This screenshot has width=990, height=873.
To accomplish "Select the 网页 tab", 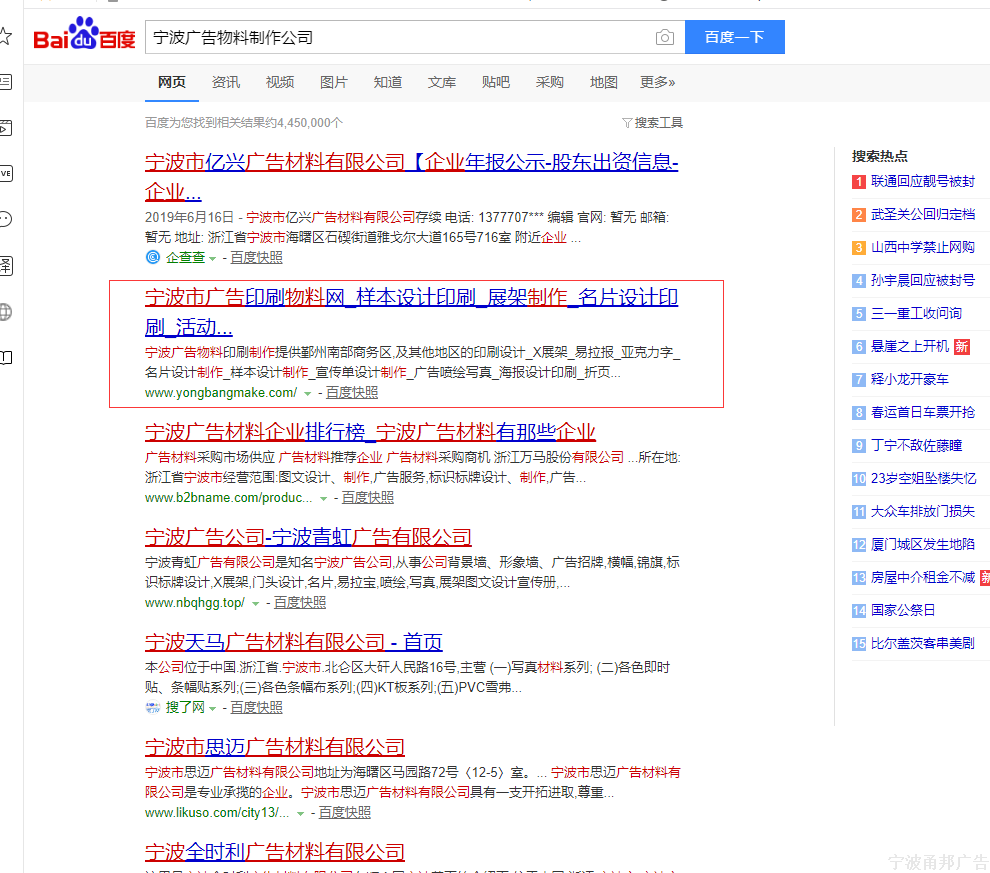I will [x=172, y=82].
